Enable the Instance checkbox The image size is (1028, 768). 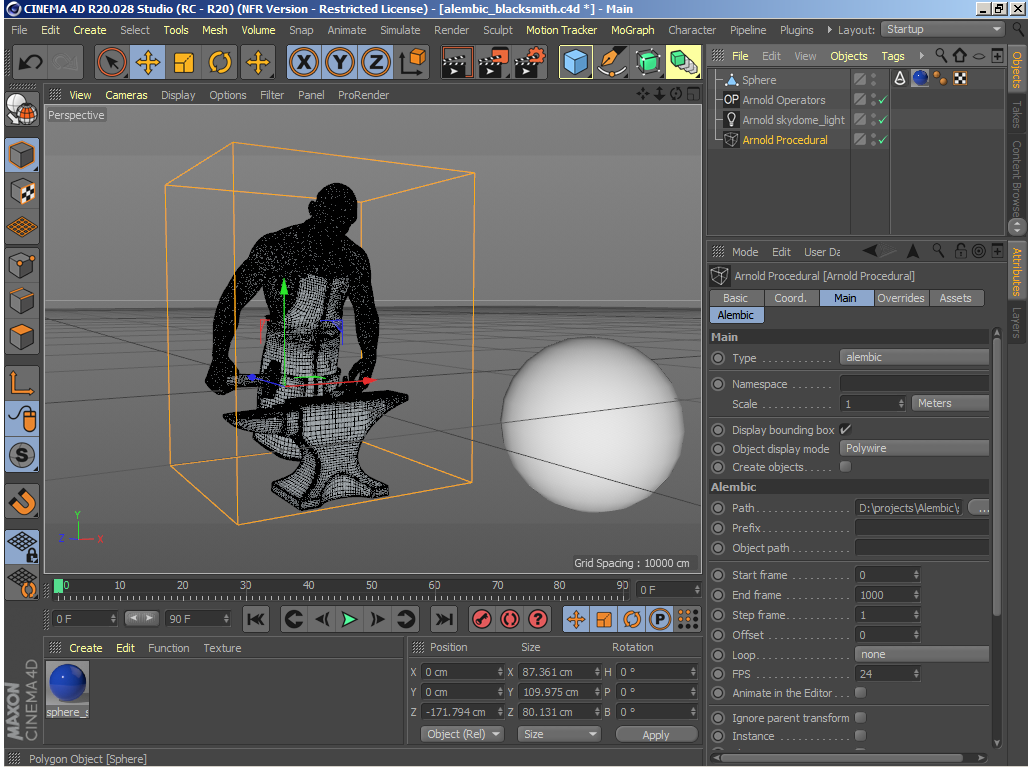[x=861, y=736]
